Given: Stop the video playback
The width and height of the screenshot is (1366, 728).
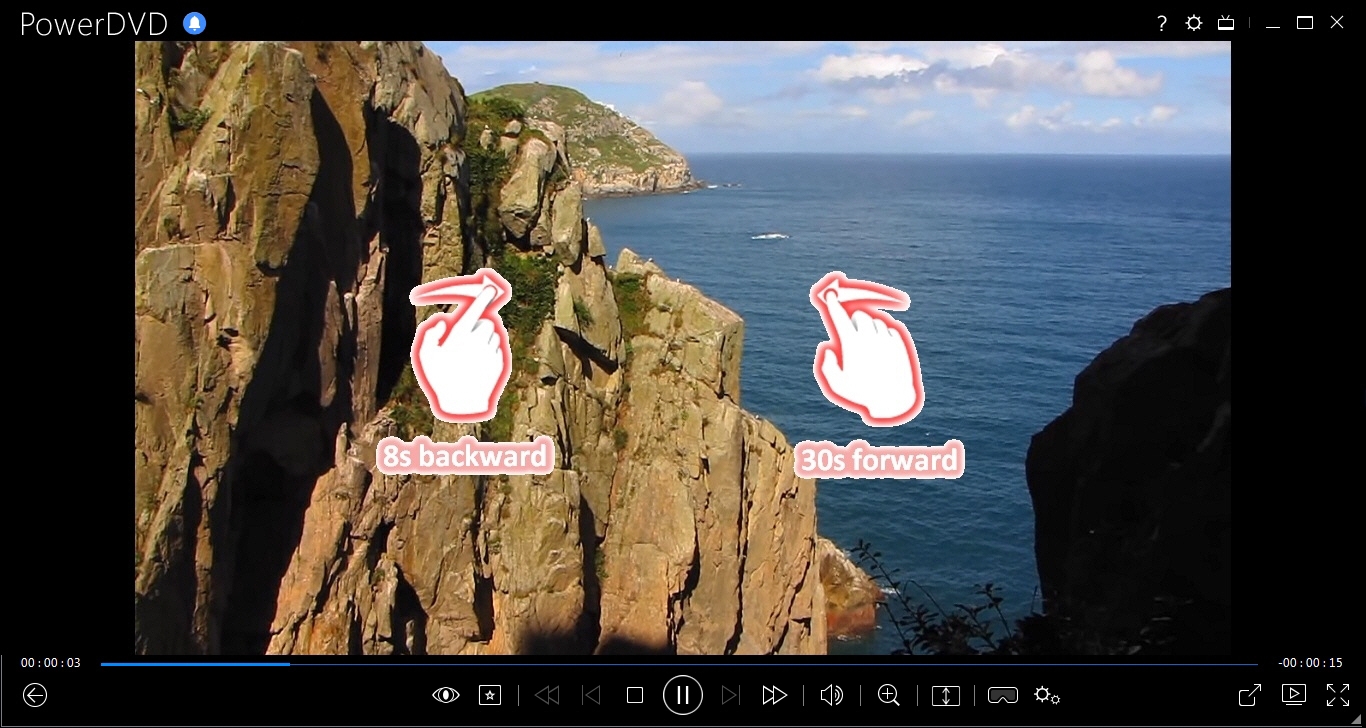Looking at the screenshot, I should tap(635, 695).
